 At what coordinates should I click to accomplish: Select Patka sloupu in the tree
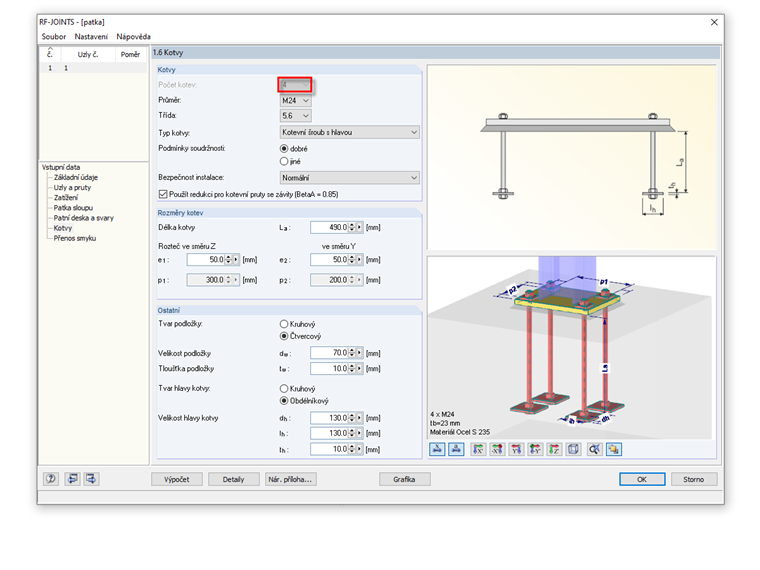pos(73,208)
